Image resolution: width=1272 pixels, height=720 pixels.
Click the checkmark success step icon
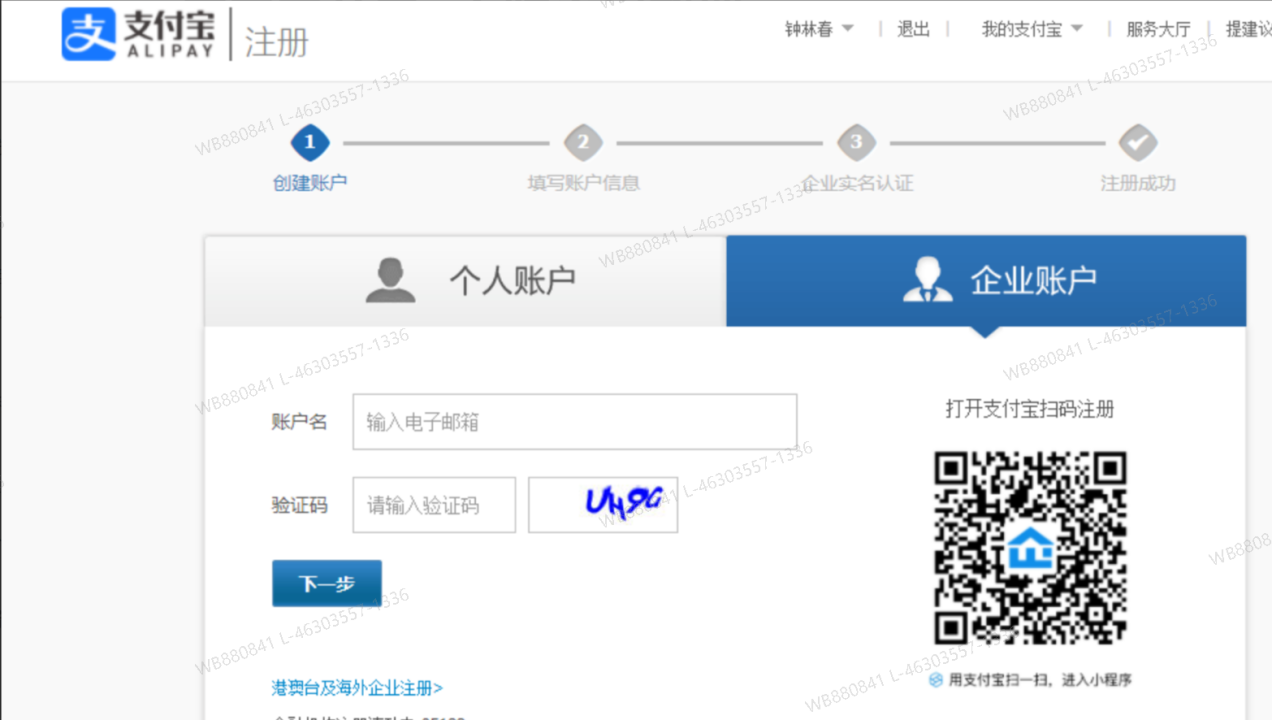pos(1137,143)
